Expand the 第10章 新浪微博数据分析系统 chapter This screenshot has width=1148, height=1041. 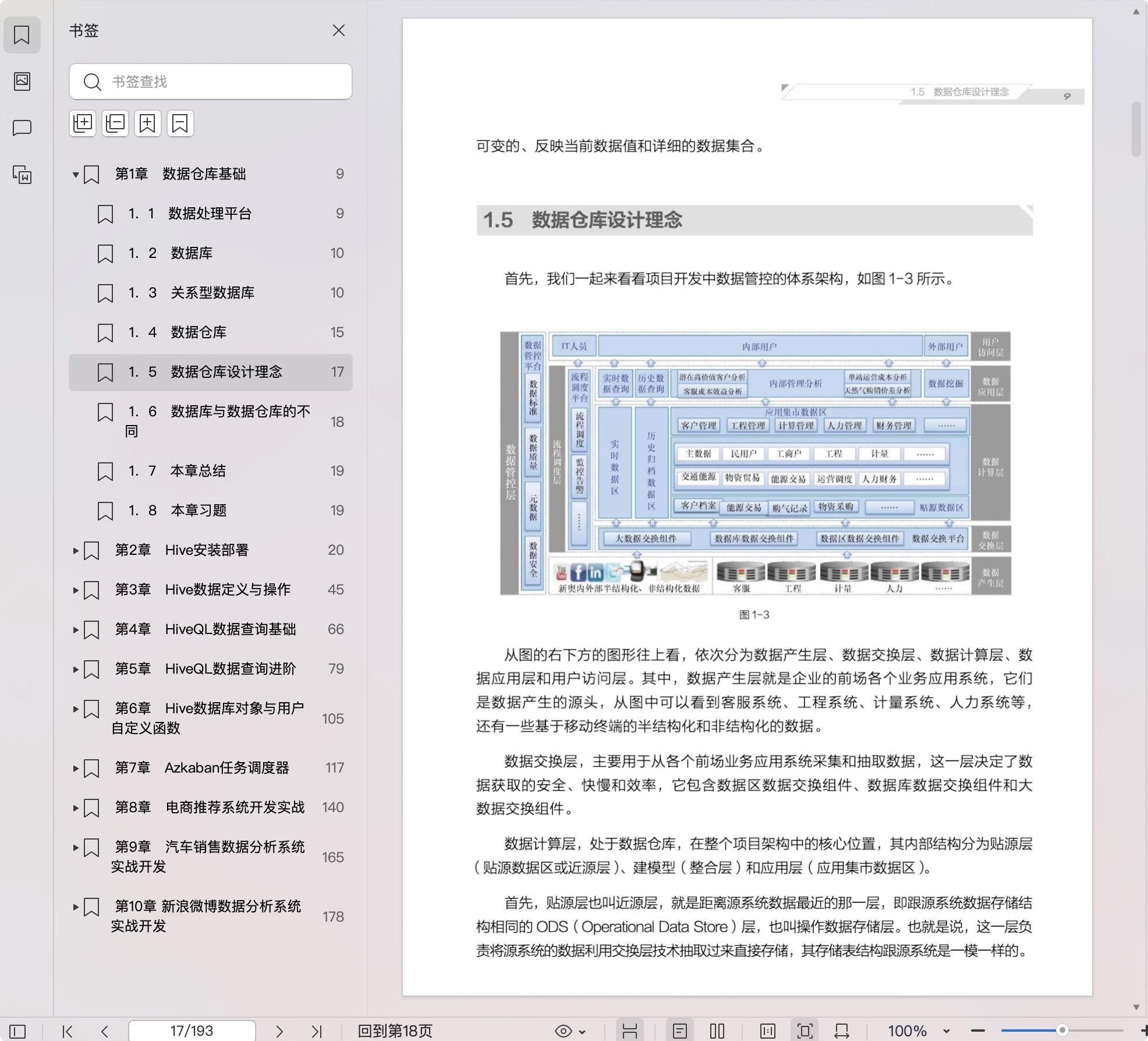point(76,907)
